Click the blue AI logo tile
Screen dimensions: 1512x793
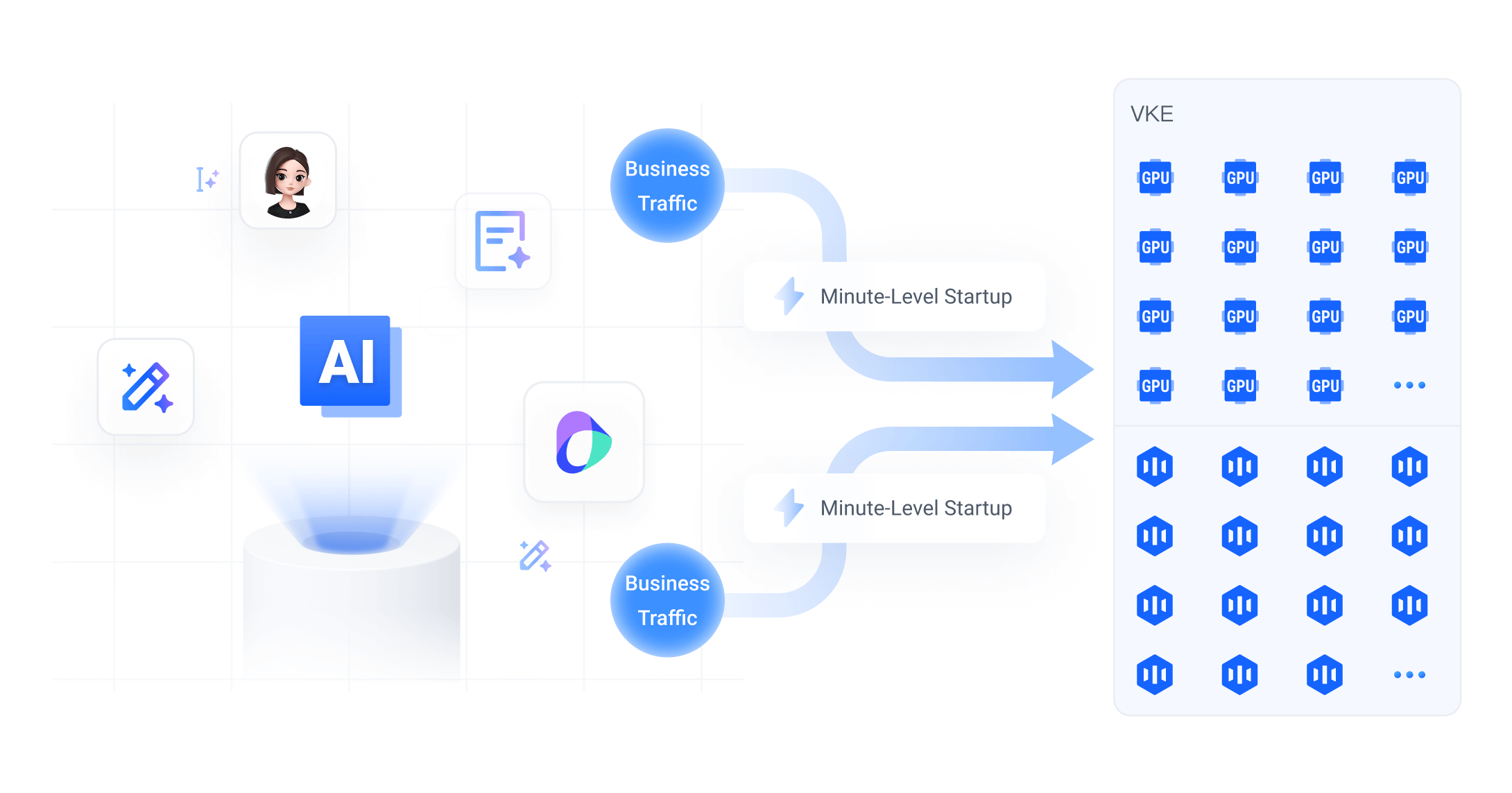tap(350, 366)
